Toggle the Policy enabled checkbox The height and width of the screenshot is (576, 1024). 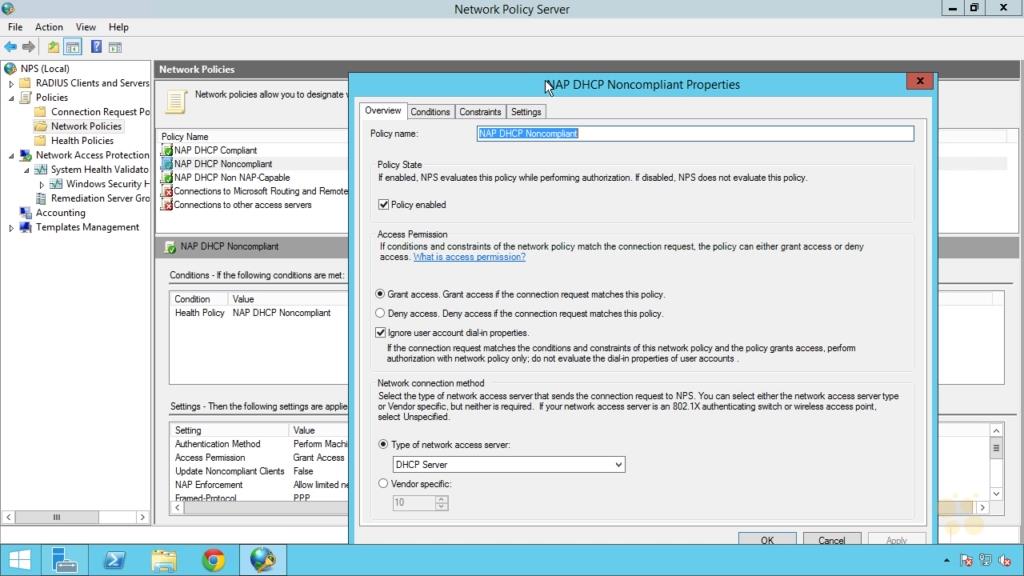pyautogui.click(x=383, y=204)
